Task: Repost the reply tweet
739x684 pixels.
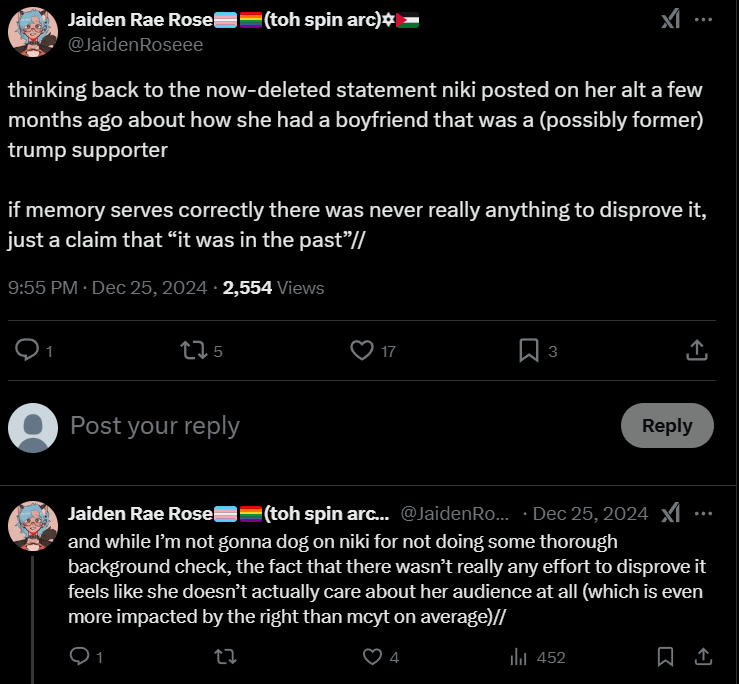Action: tap(225, 657)
